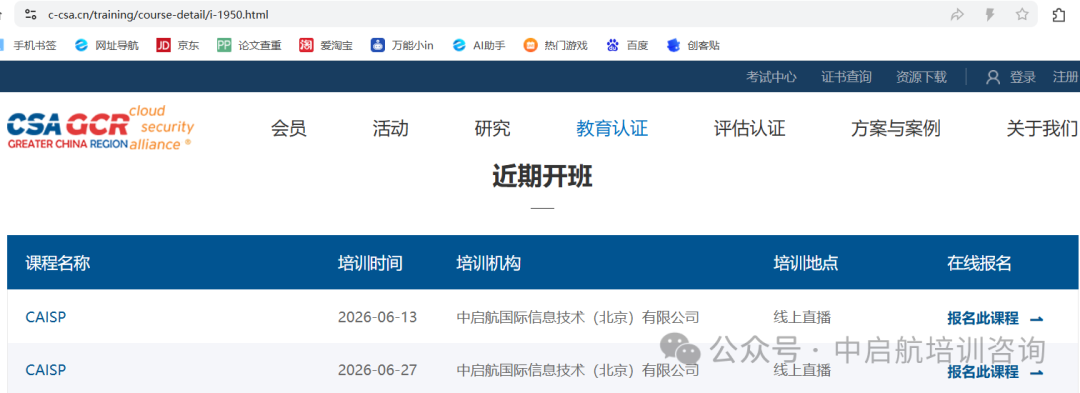The width and height of the screenshot is (1080, 393).
Task: Open the 热门游戏 bookmark
Action: click(x=555, y=45)
